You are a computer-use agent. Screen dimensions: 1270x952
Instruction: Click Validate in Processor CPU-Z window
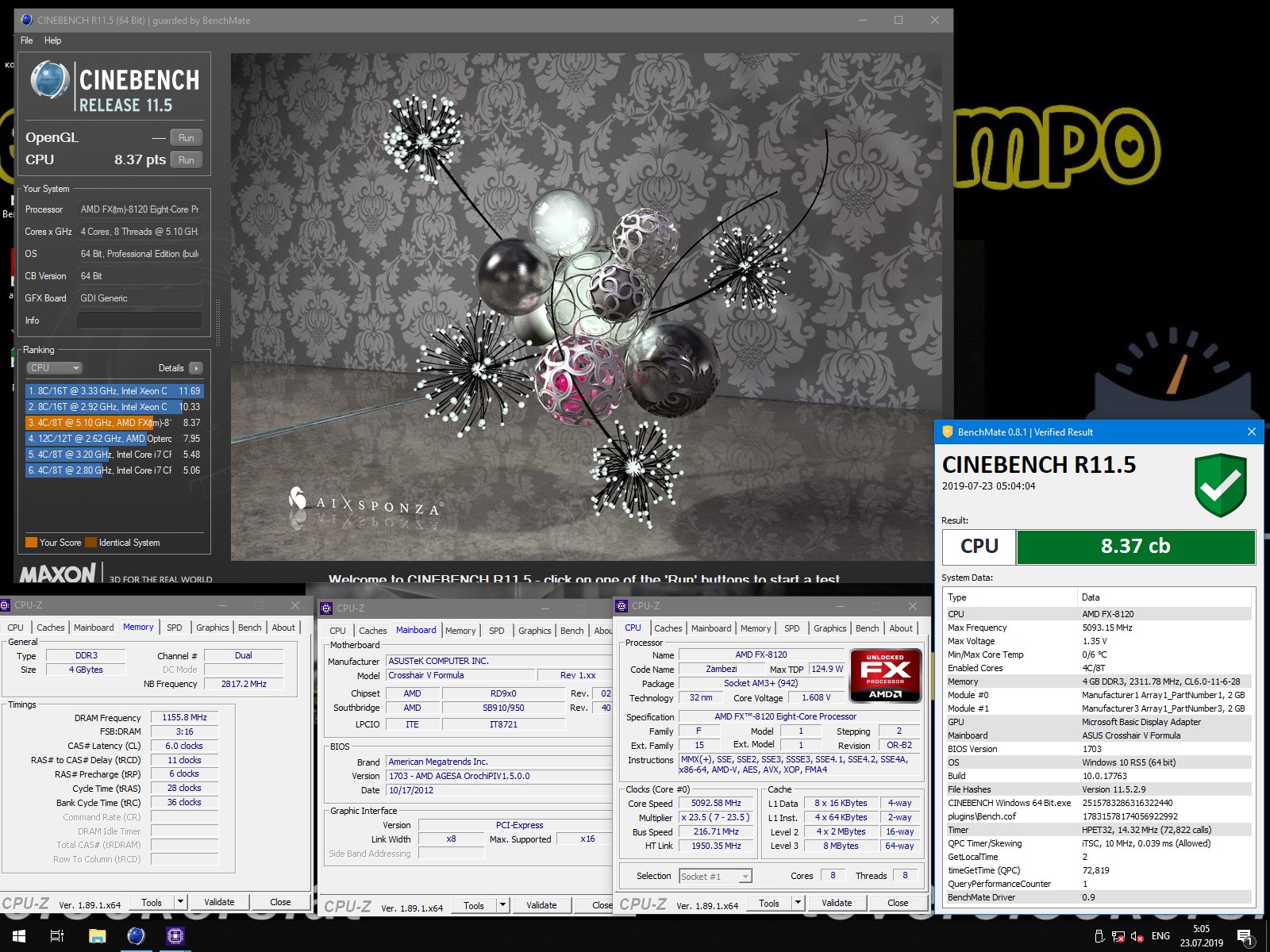pos(837,903)
